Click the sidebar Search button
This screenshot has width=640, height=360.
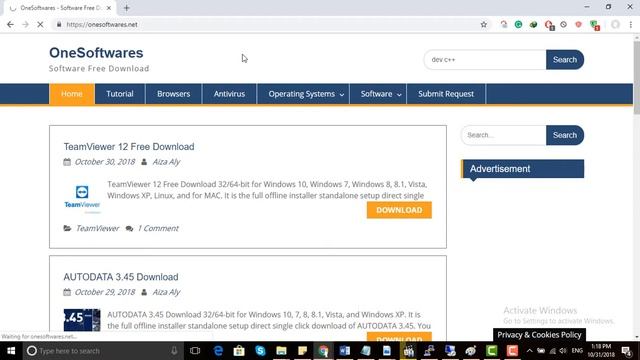click(565, 135)
